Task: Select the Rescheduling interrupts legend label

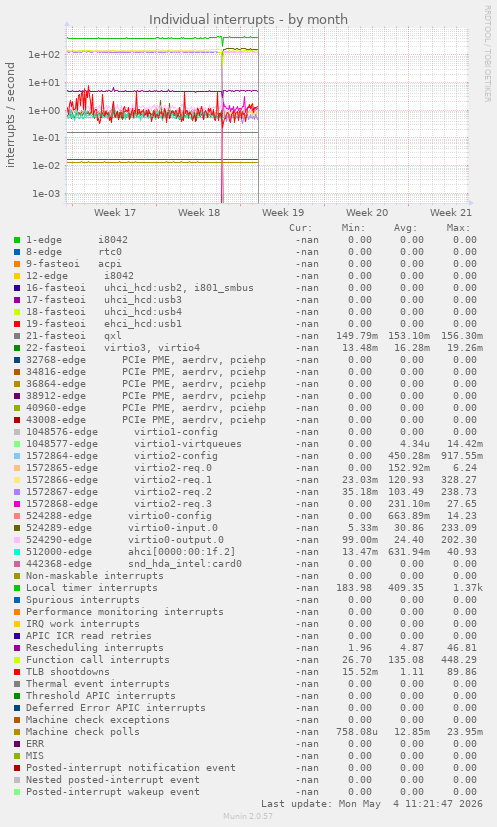Action: (94, 648)
